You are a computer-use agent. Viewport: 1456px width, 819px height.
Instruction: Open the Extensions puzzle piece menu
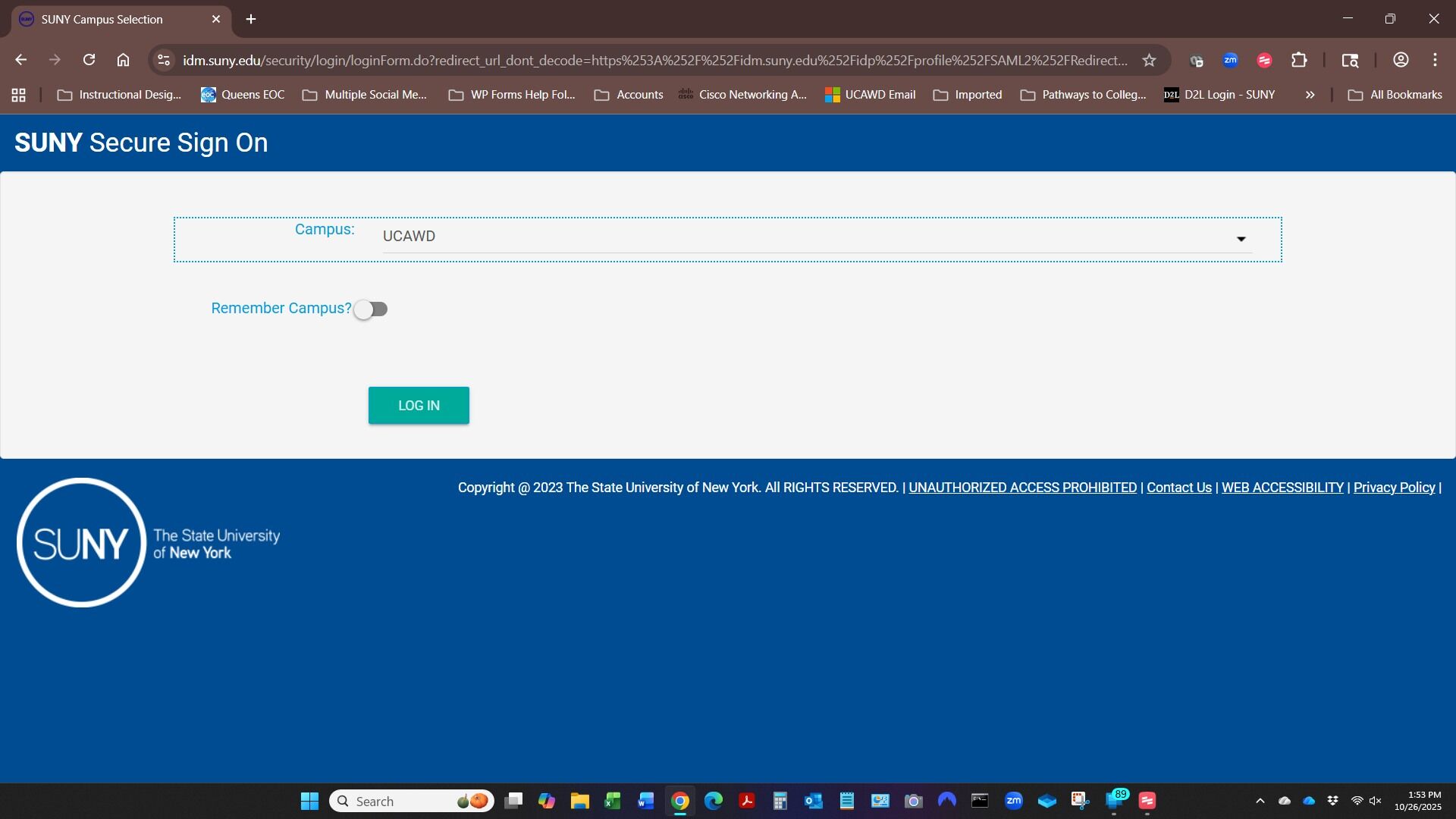point(1299,60)
